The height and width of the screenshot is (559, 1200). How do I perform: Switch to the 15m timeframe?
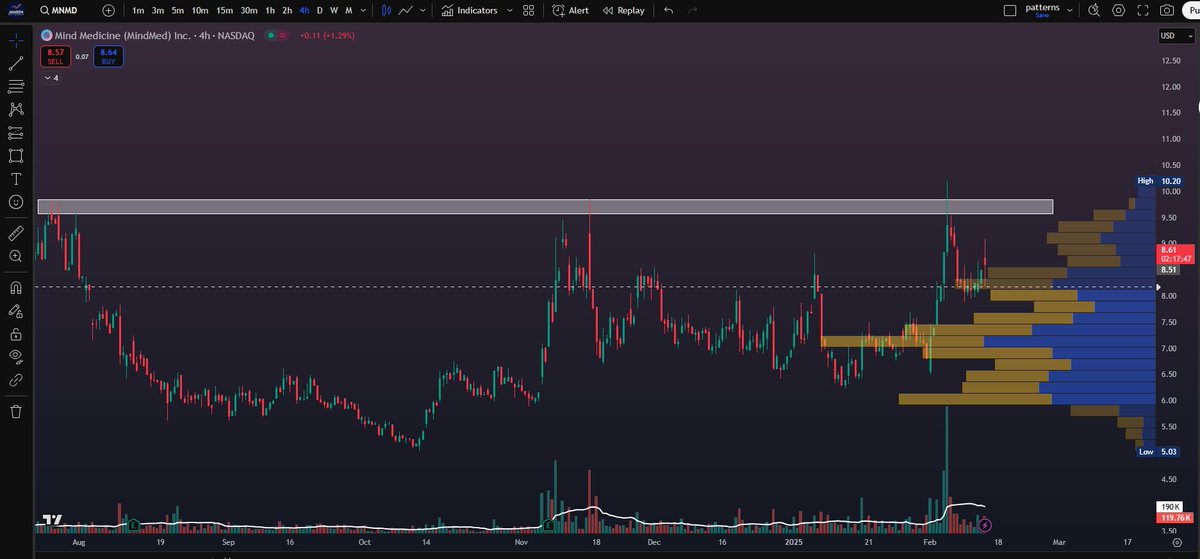[x=225, y=10]
